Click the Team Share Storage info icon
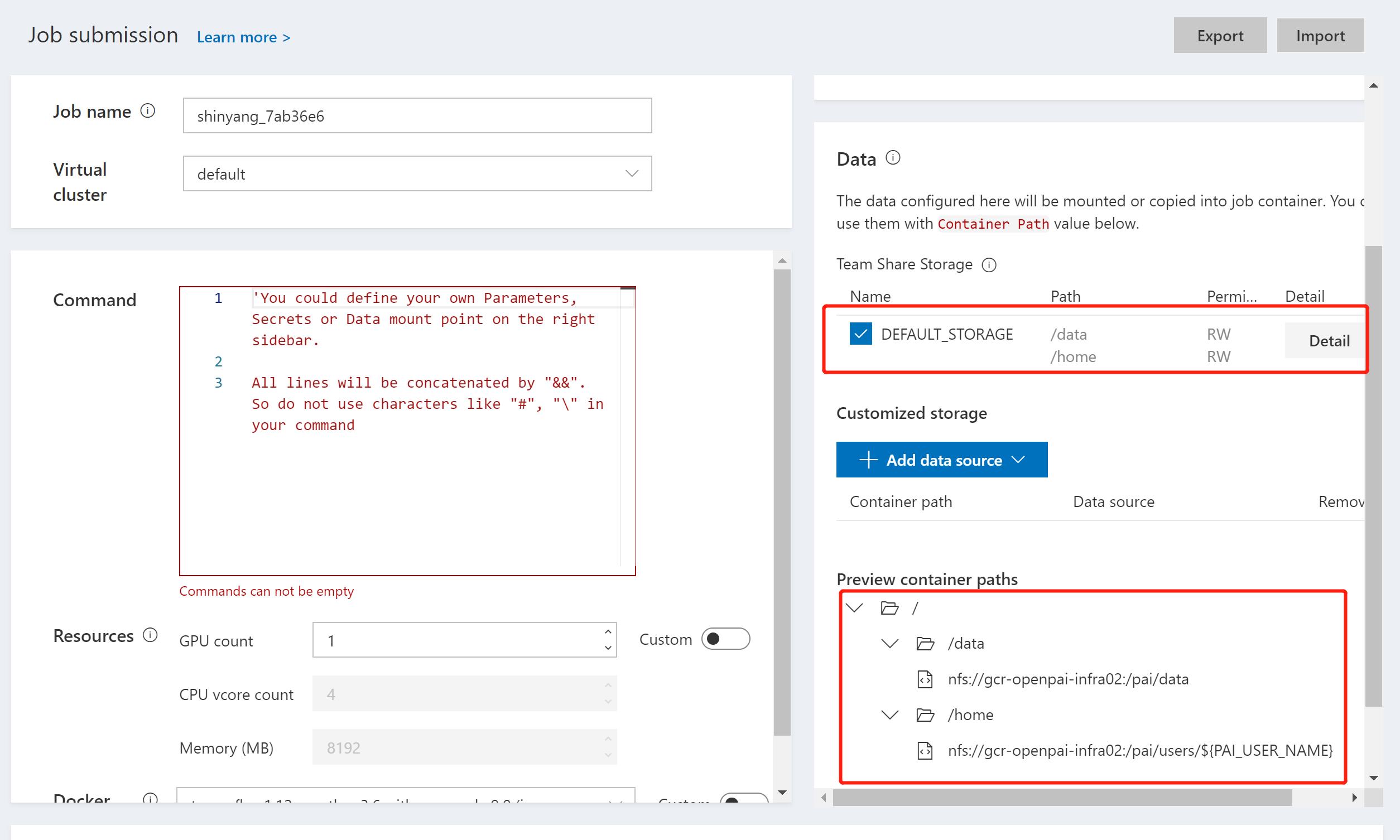Viewport: 1400px width, 840px height. coord(989,265)
